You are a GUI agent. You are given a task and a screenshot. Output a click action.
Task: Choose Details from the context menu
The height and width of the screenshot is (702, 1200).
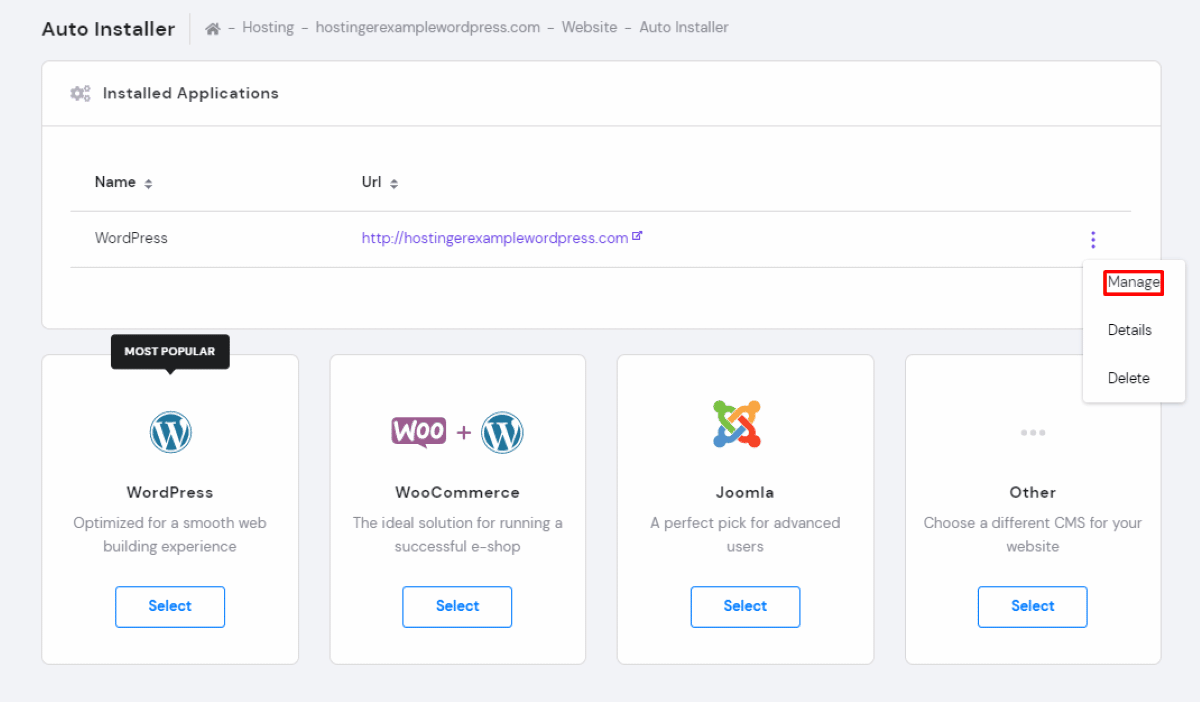coord(1129,330)
